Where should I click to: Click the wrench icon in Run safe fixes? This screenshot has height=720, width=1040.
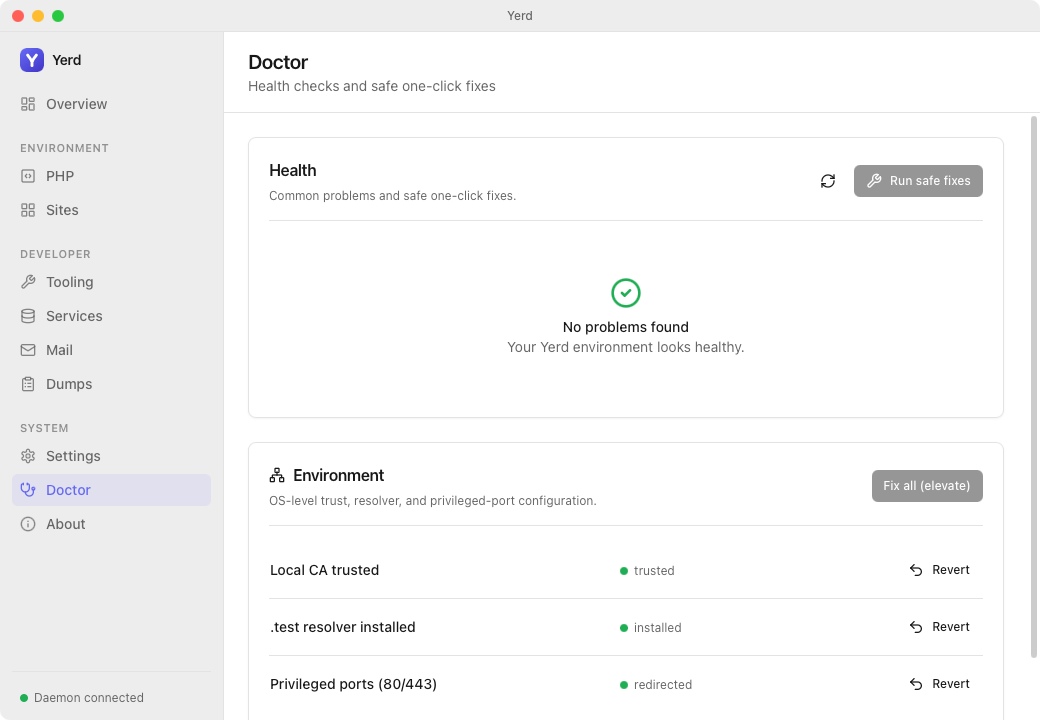pyautogui.click(x=874, y=181)
